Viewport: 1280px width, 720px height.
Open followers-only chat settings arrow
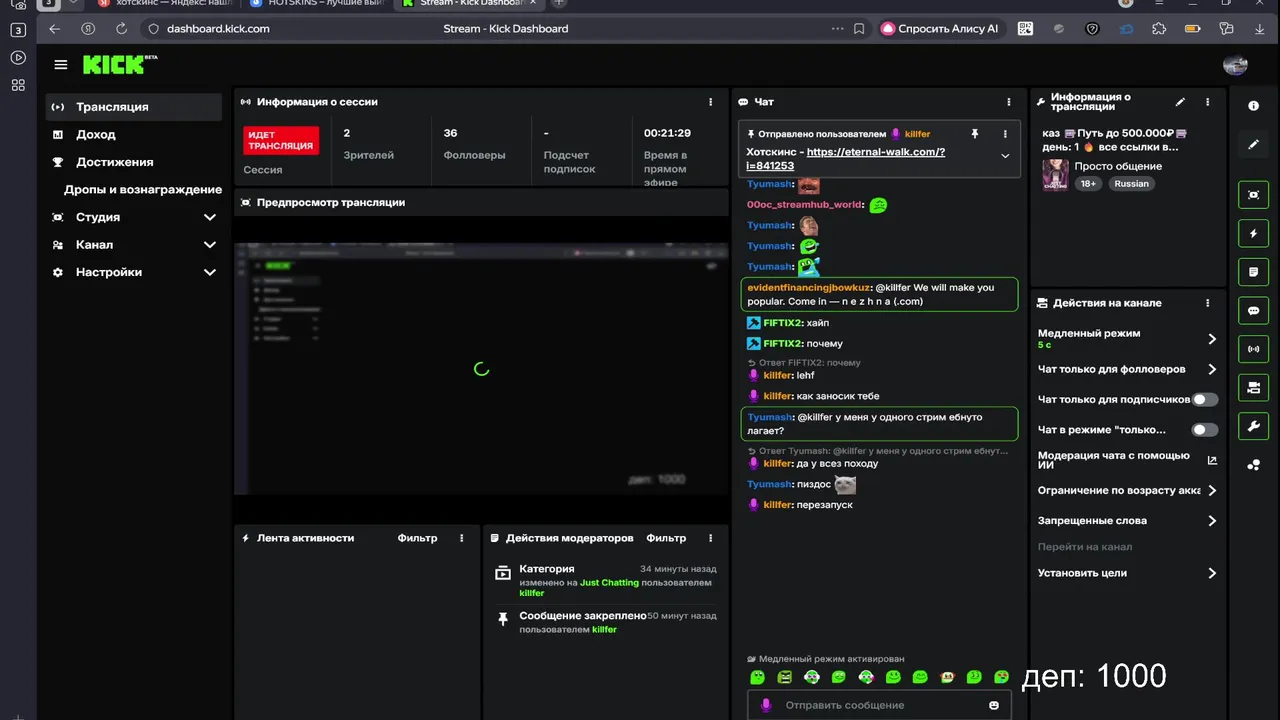(x=1212, y=369)
